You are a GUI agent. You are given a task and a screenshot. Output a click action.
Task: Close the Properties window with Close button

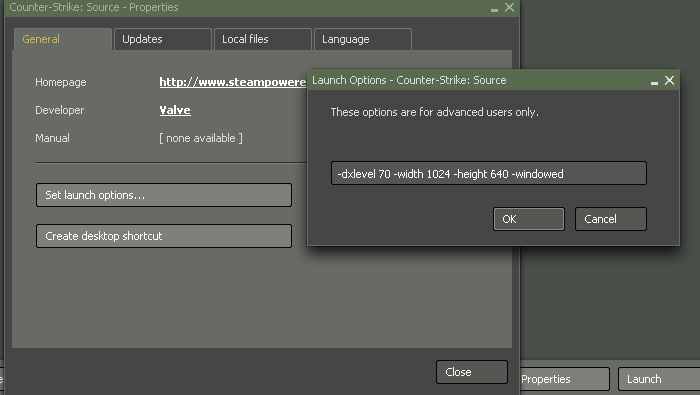click(x=472, y=372)
